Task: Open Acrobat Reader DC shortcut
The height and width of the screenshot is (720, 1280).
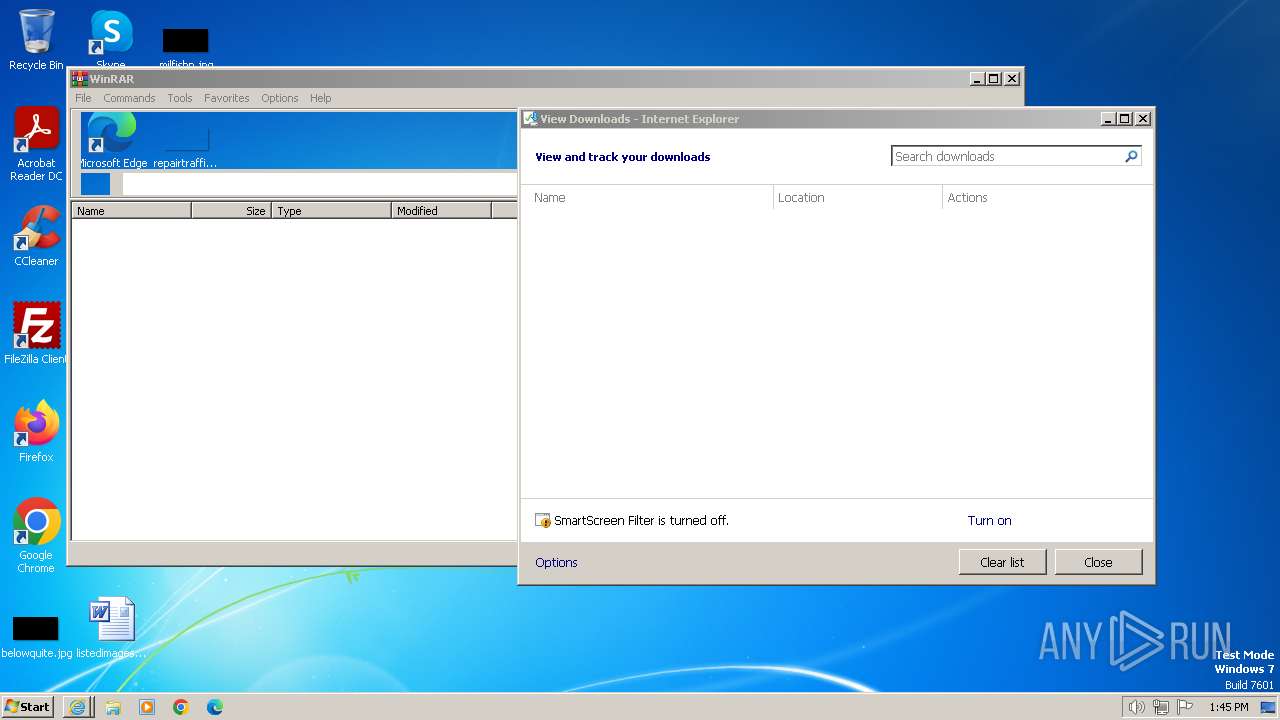Action: click(x=36, y=145)
